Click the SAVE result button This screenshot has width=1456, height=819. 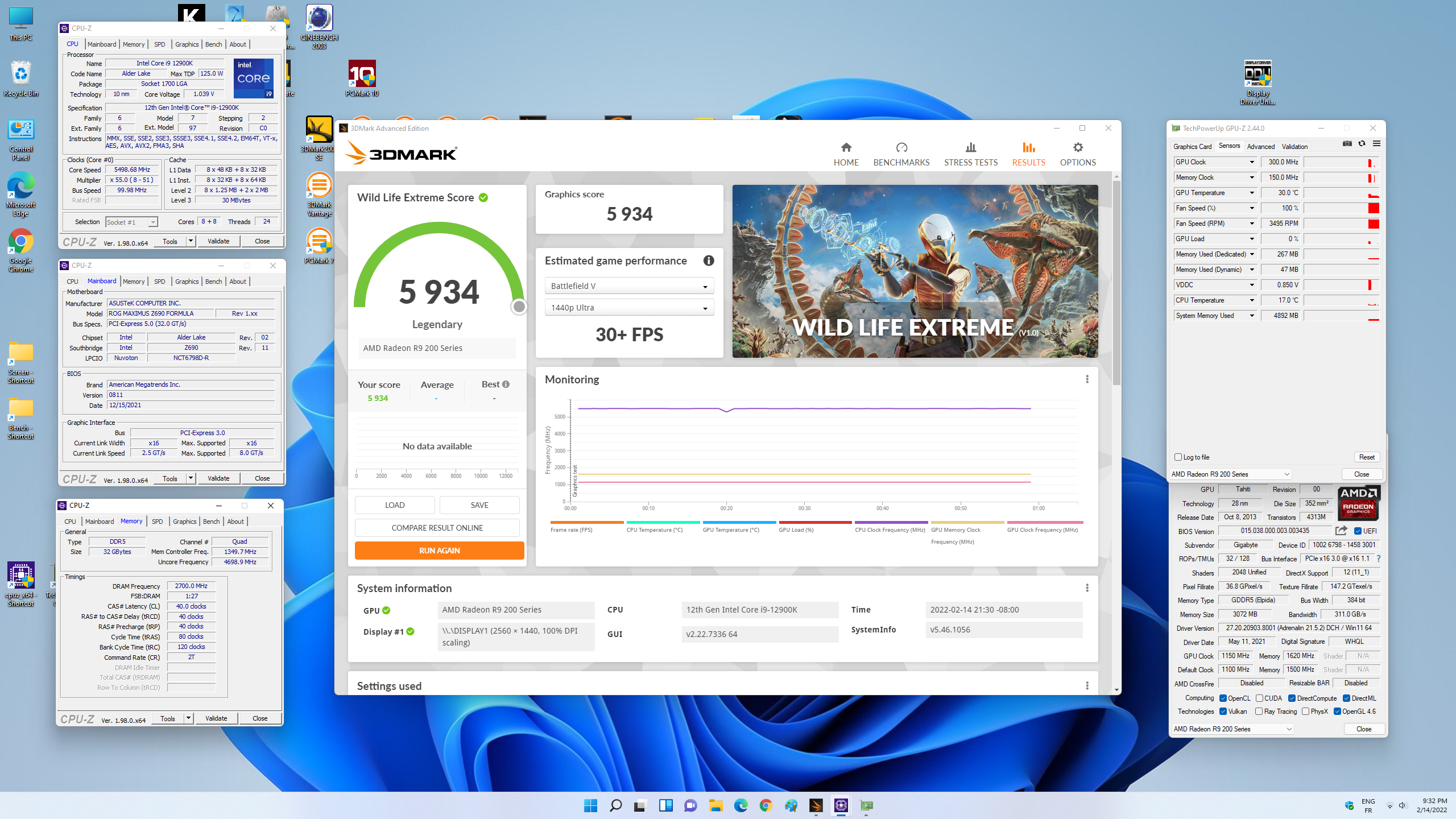[479, 504]
